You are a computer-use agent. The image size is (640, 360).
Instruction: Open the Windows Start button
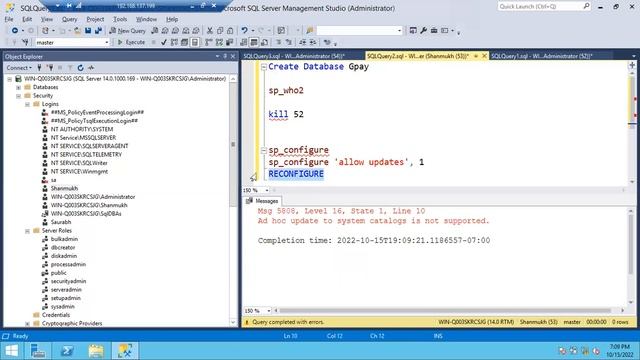11,351
